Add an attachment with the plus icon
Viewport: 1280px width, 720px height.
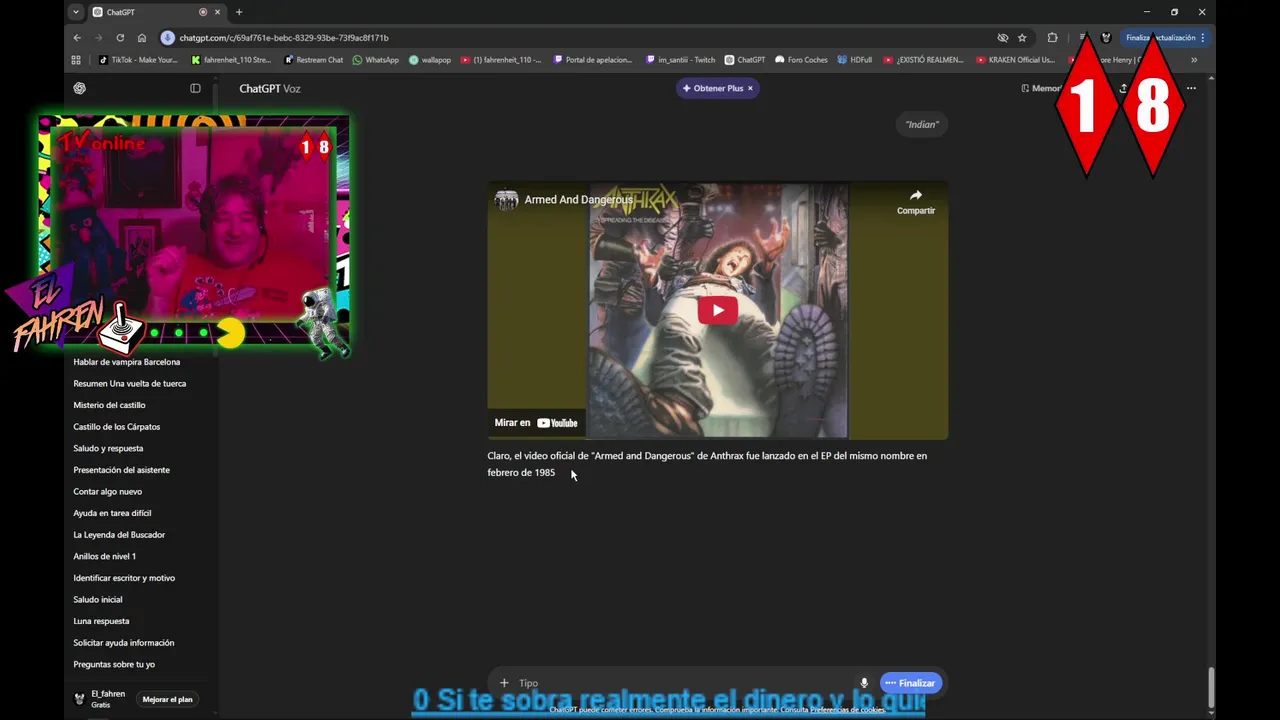[504, 683]
